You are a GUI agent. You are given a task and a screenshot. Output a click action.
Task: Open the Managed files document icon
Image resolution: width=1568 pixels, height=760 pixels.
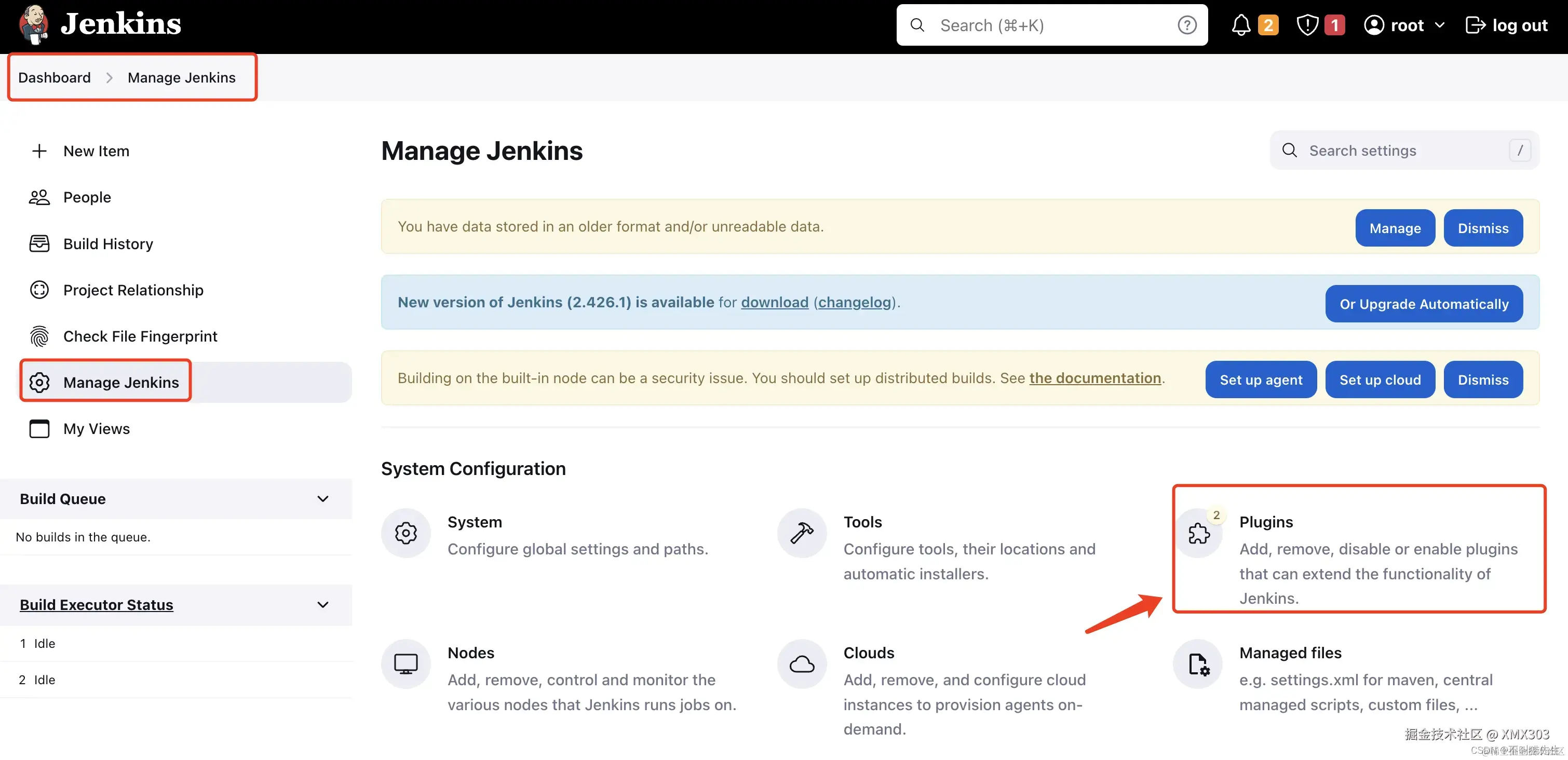click(x=1198, y=664)
